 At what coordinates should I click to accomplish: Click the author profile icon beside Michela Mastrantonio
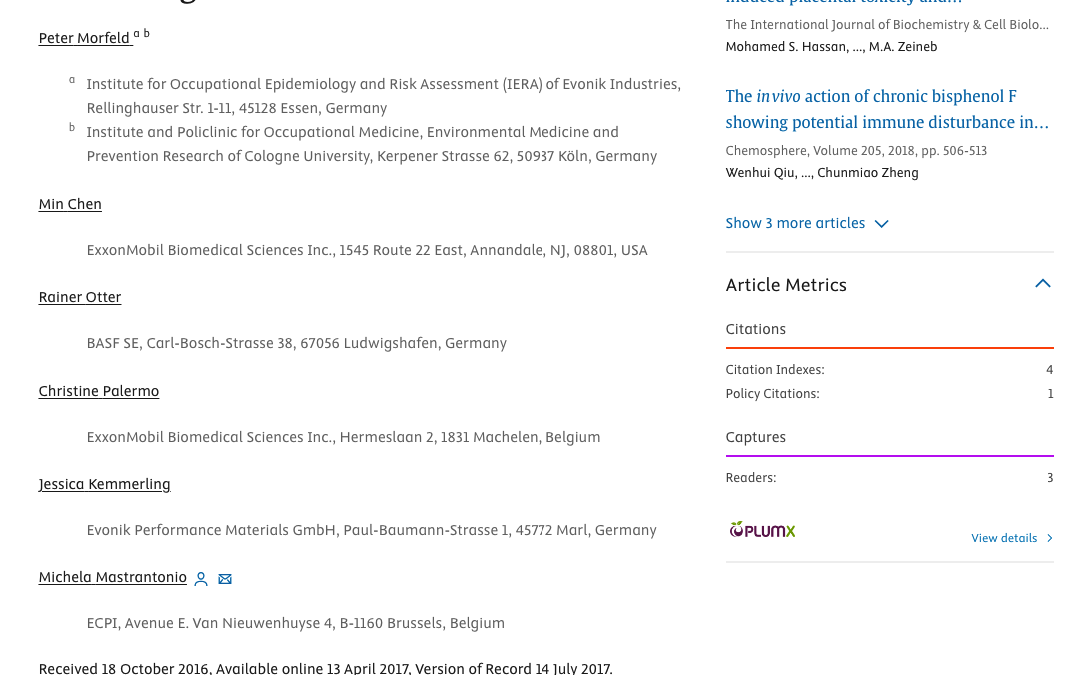[201, 579]
